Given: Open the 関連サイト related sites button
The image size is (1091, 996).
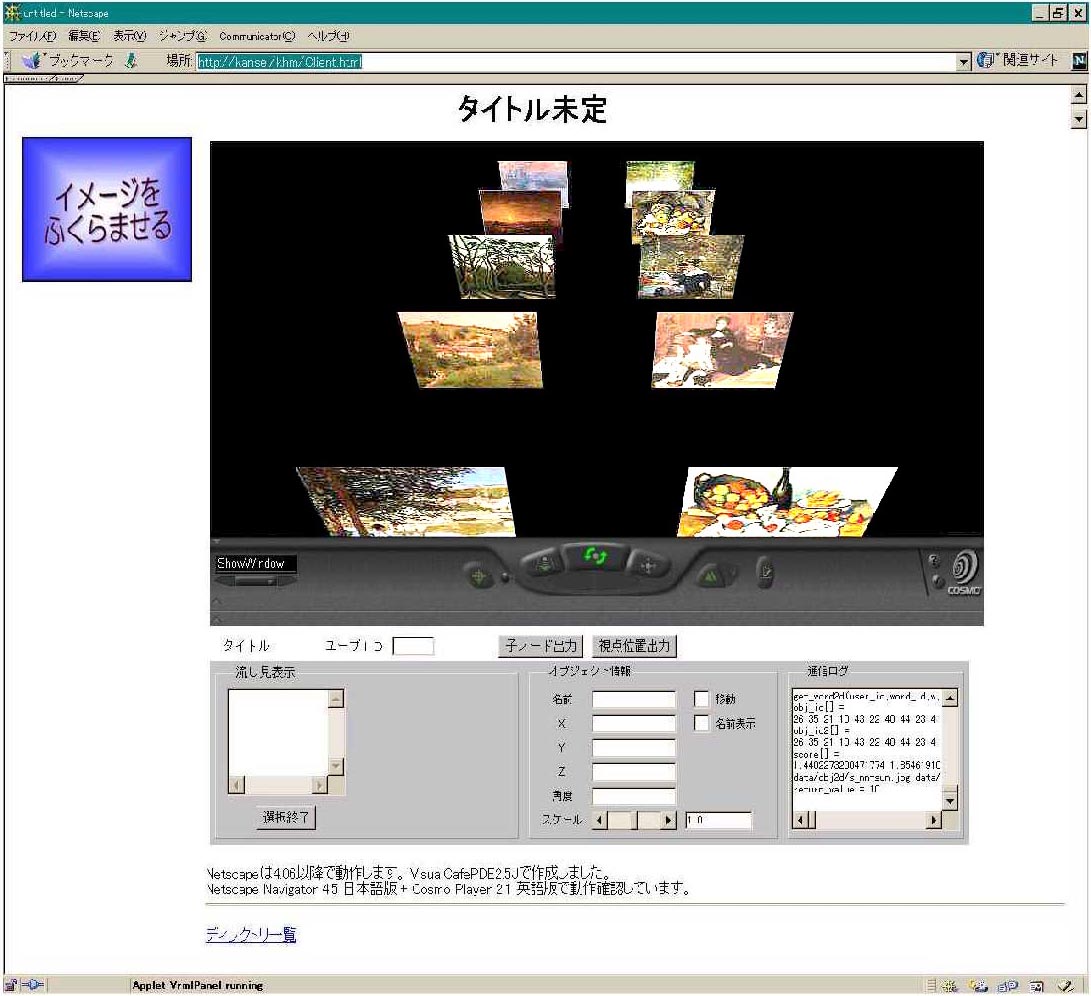Looking at the screenshot, I should coord(1017,61).
